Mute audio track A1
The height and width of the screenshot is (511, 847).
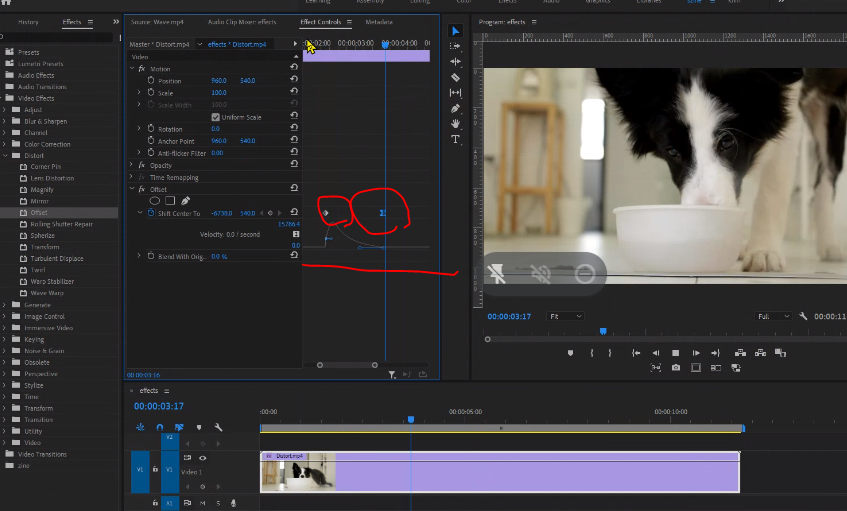click(x=203, y=503)
